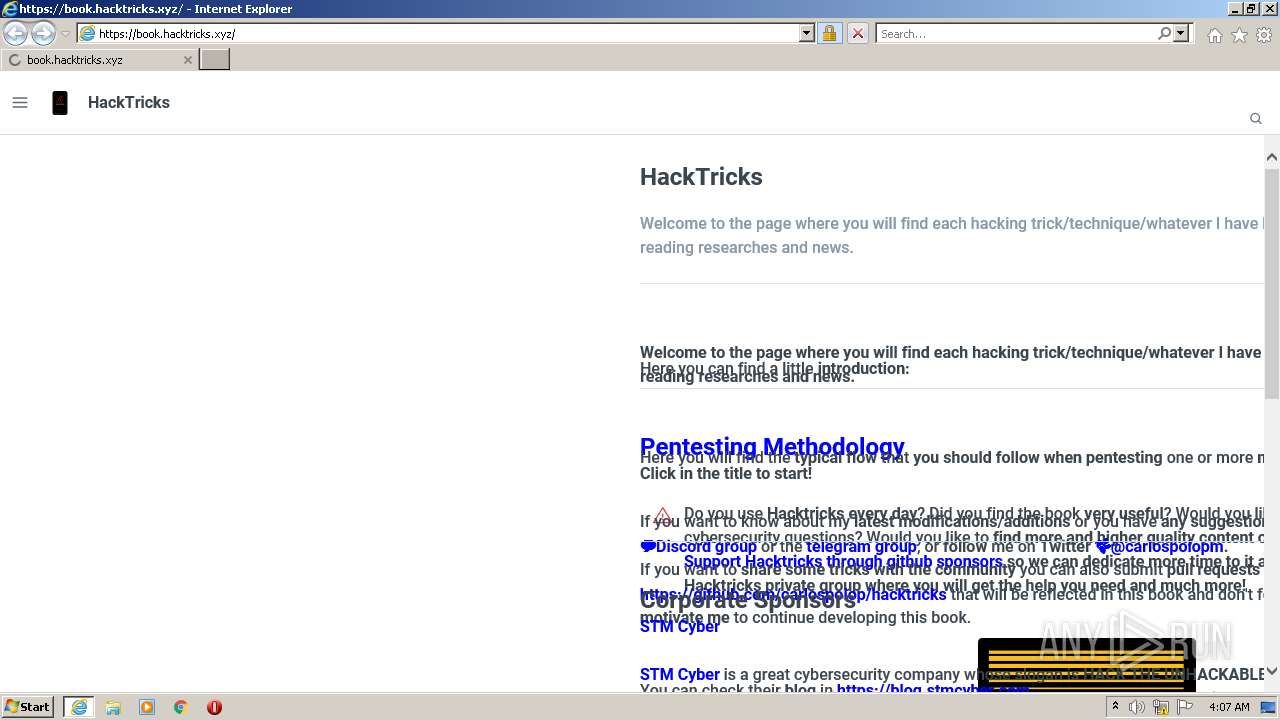The image size is (1280, 720).
Task: Click the vertical scrollbar thumb
Action: 1272,285
